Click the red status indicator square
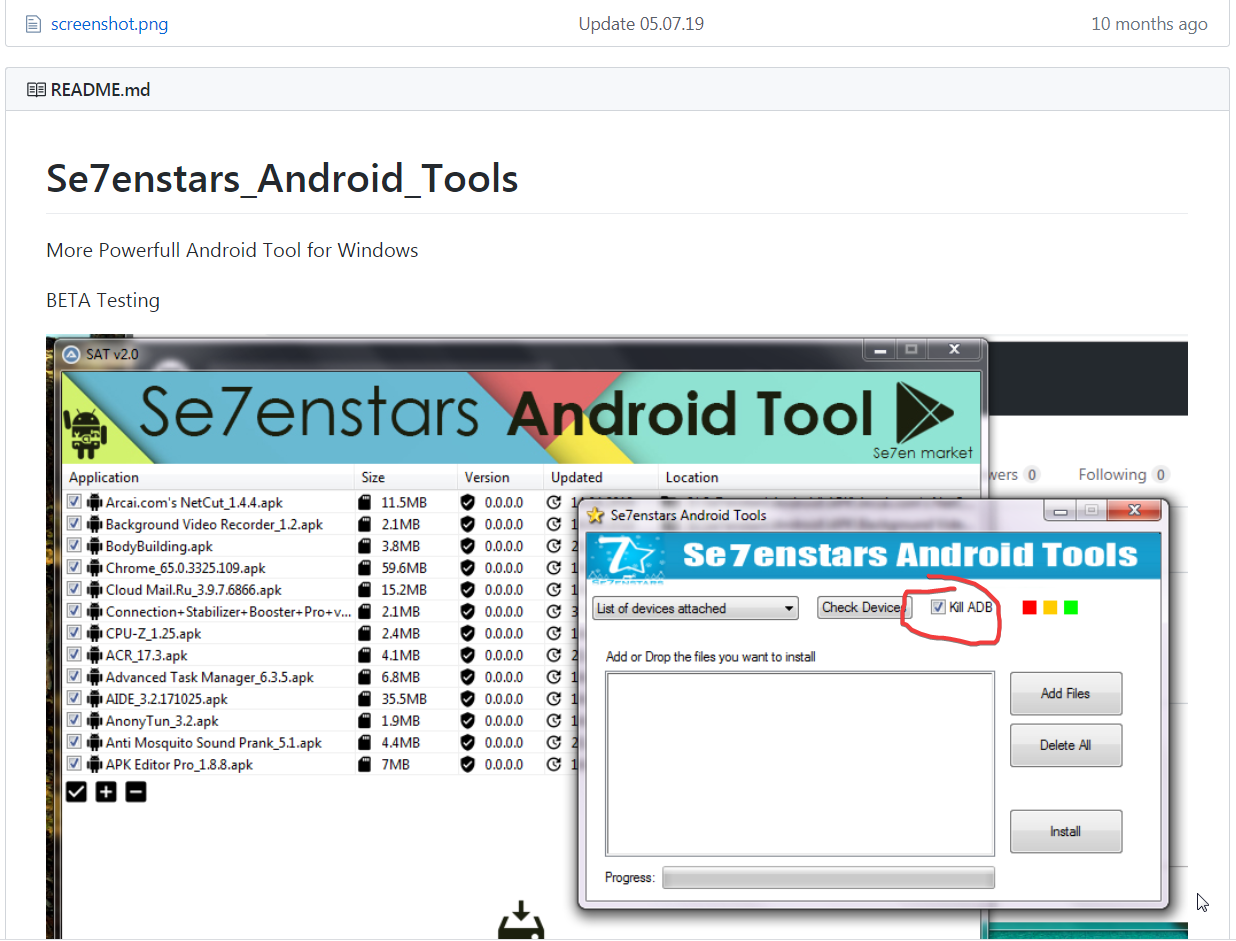 pos(1029,607)
